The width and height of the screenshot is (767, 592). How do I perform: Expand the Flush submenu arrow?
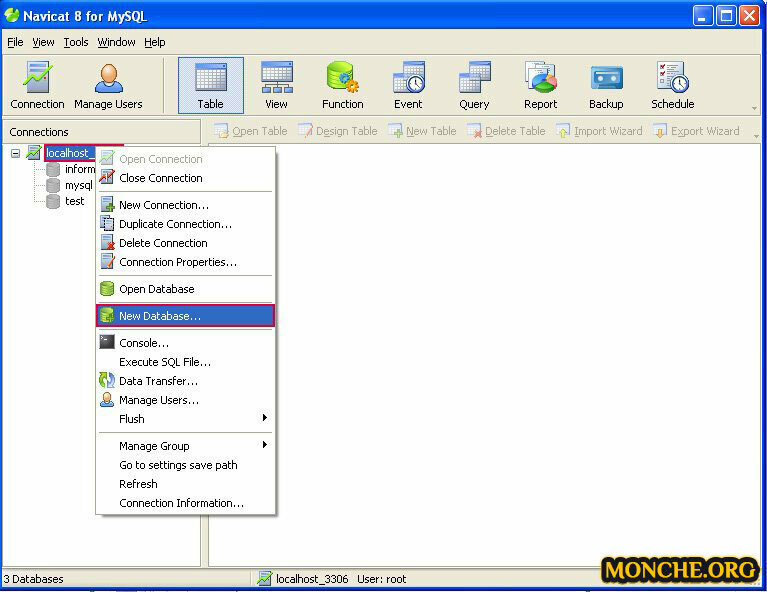pyautogui.click(x=264, y=418)
